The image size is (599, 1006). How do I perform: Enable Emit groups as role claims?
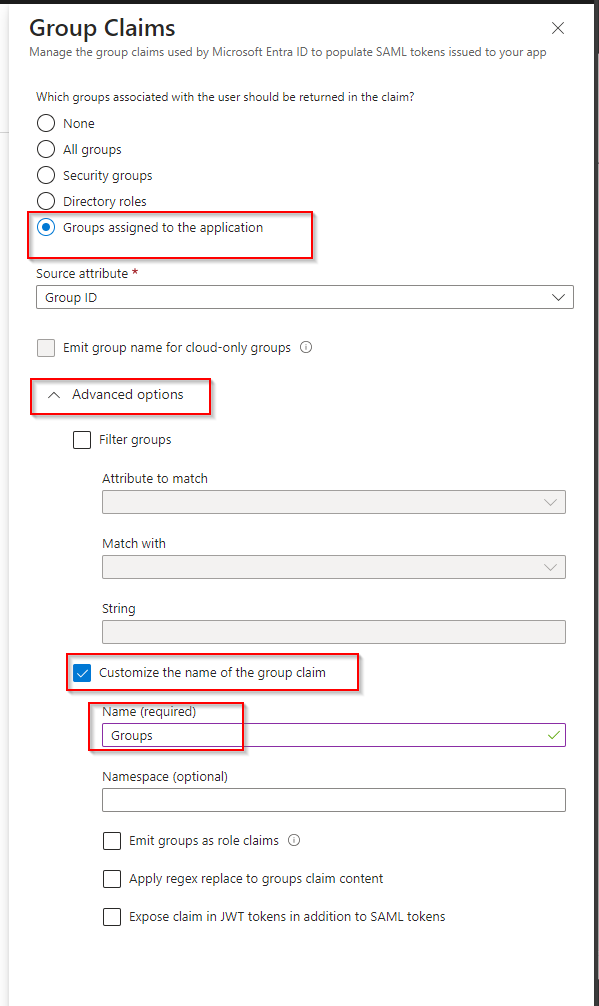112,840
